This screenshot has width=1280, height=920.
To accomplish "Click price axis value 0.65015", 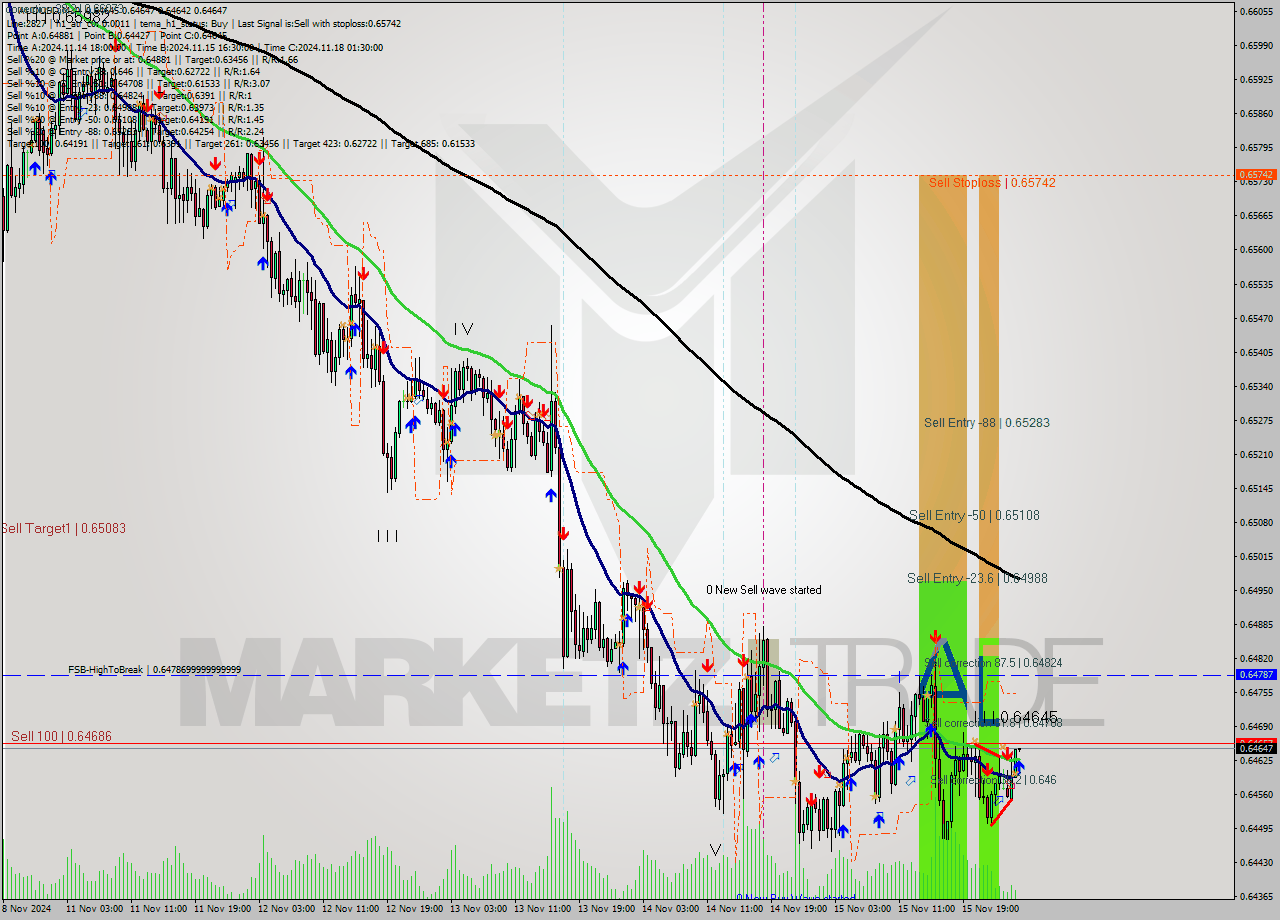I will (x=1257, y=556).
